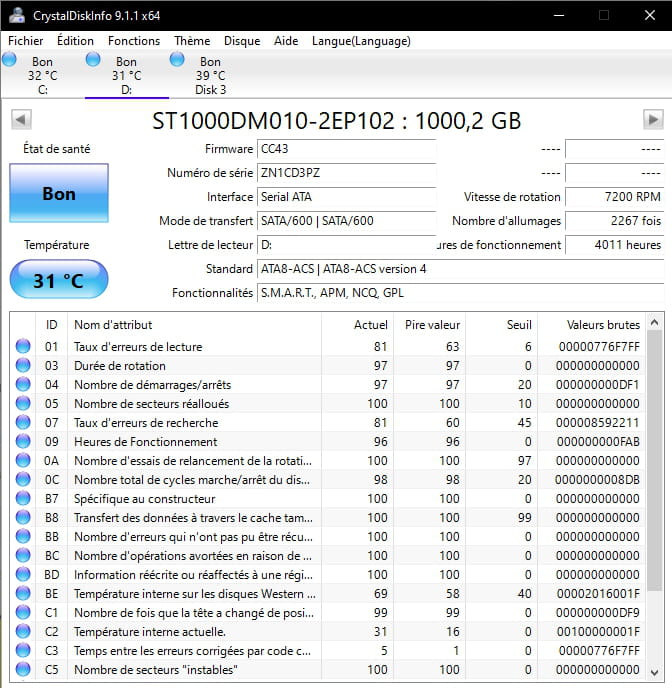672x688 pixels.
Task: Click the 31 °C temperature button
Action: coord(59,280)
